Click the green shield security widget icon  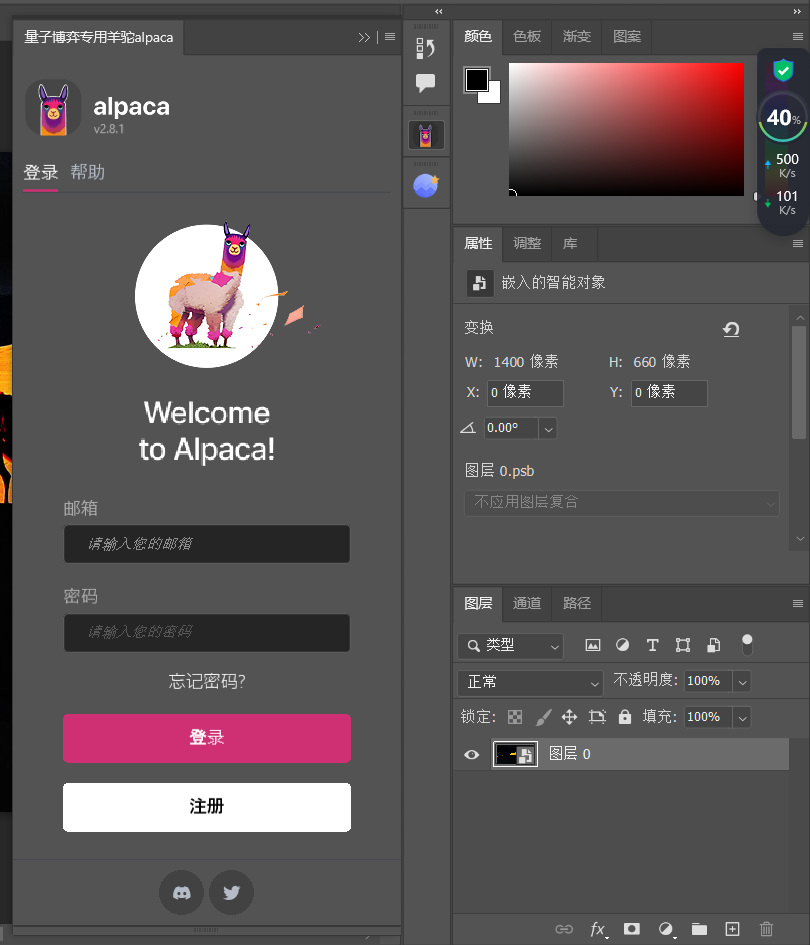tap(783, 71)
